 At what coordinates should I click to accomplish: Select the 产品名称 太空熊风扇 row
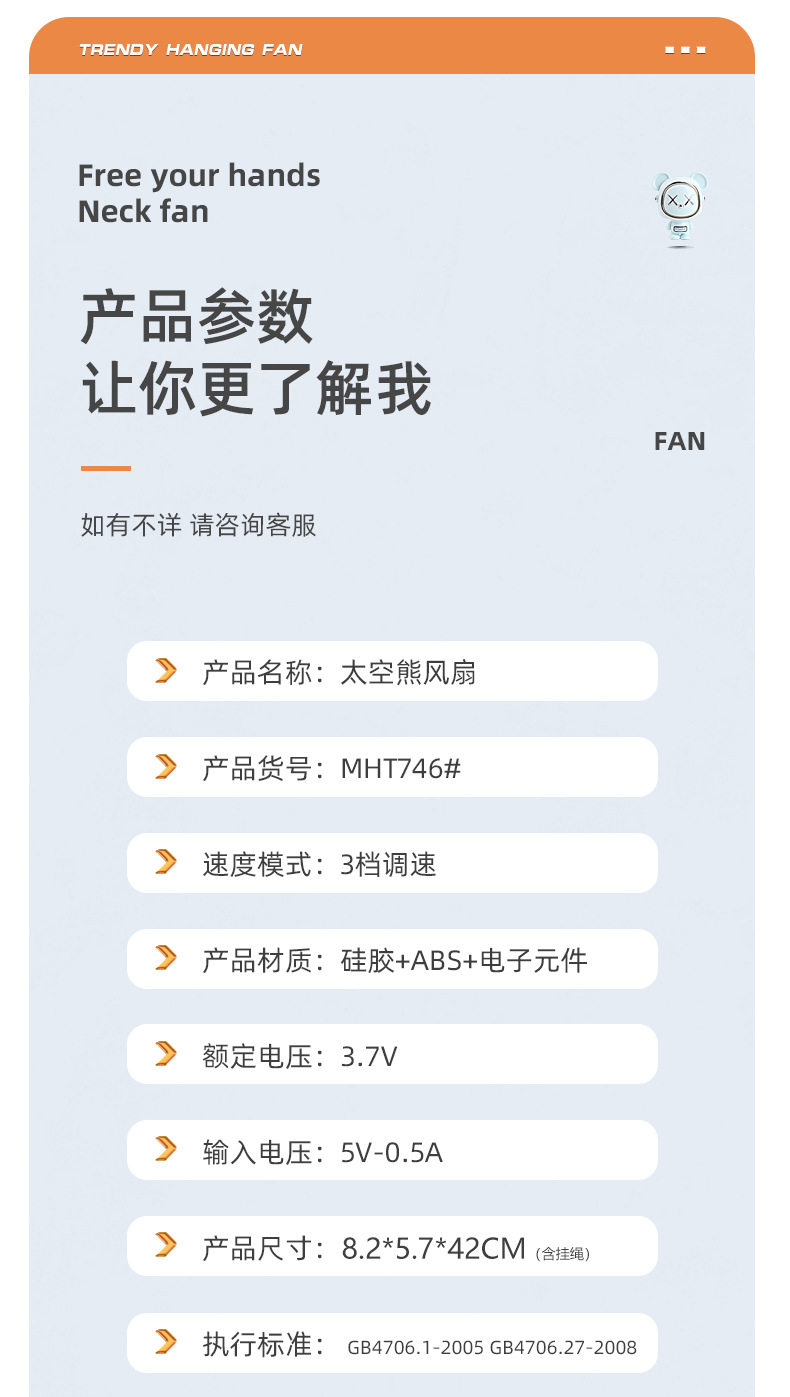tap(392, 671)
